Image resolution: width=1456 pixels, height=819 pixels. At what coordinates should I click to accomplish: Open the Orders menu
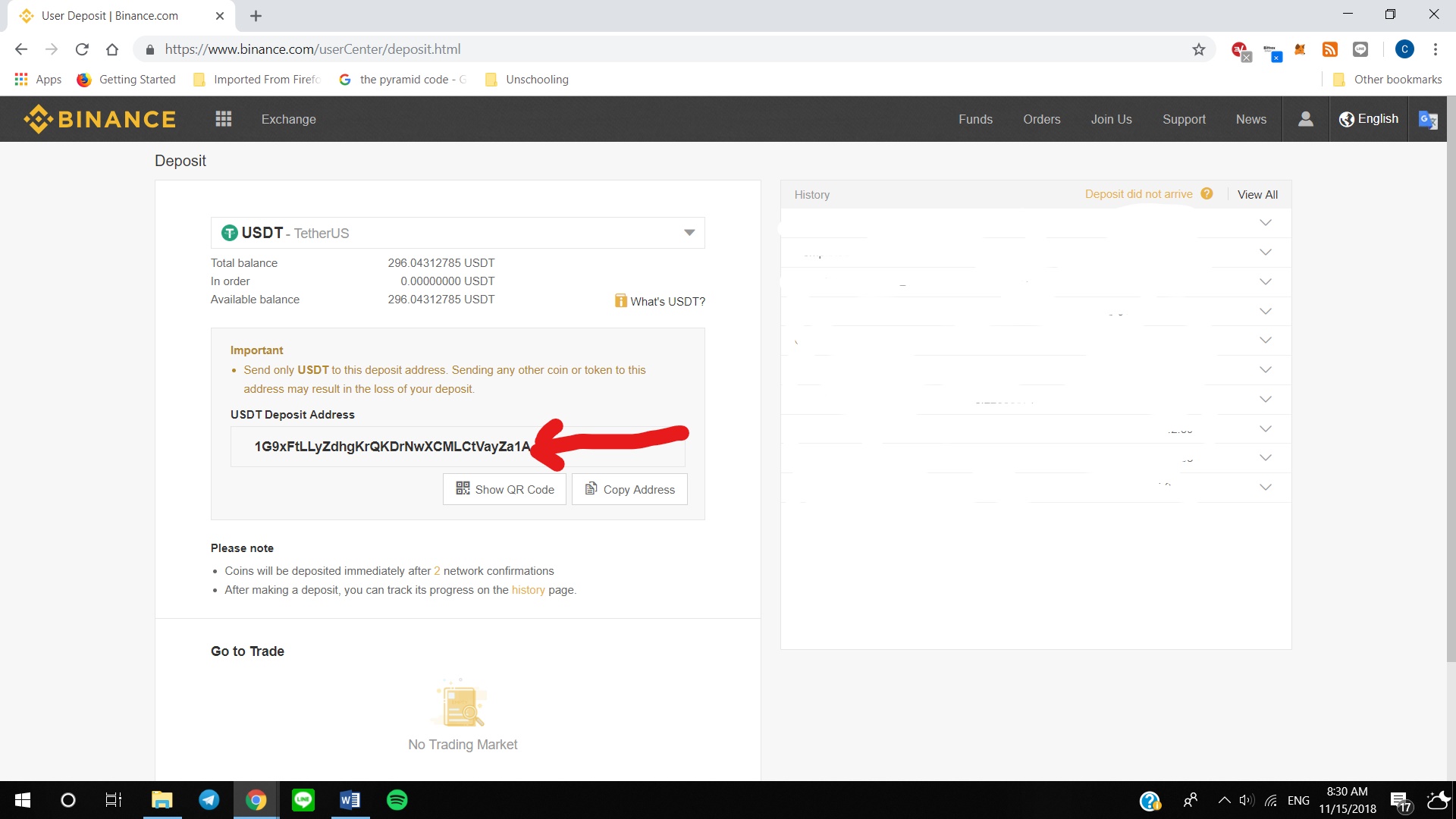coord(1041,119)
